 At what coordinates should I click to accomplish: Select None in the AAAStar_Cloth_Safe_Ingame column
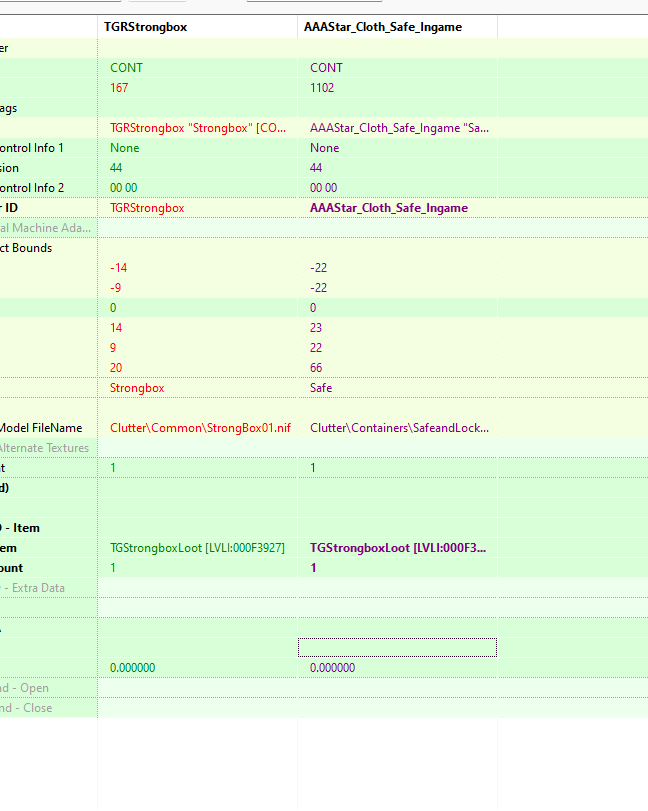[325, 148]
